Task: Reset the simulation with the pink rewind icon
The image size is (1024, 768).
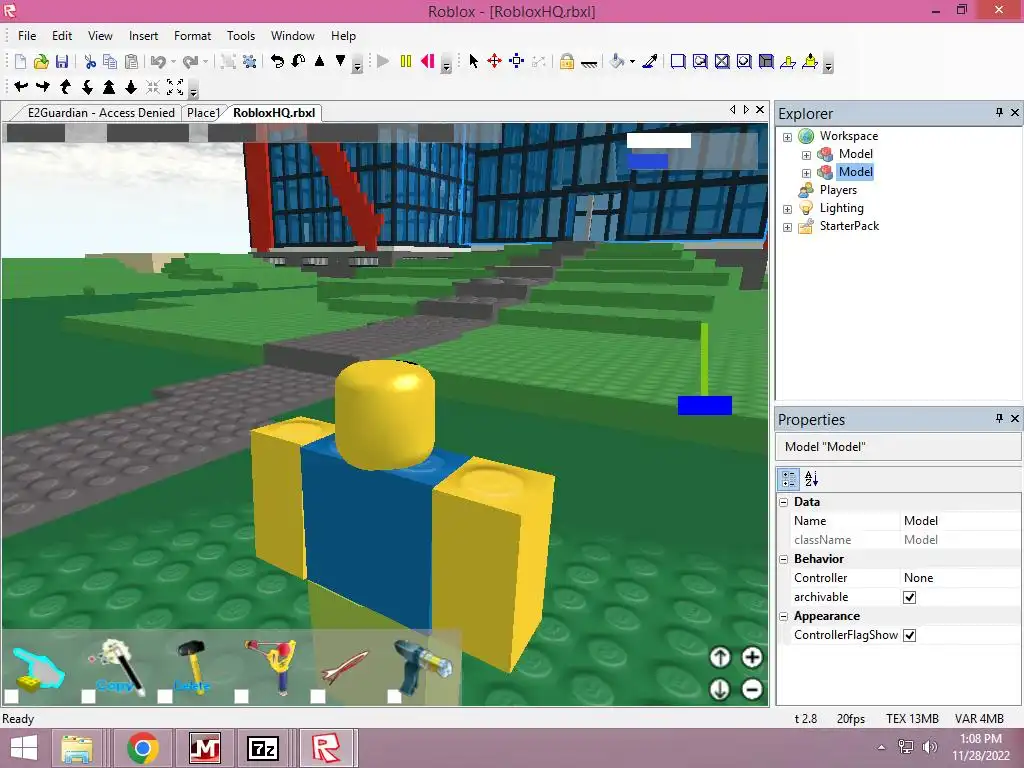Action: [428, 61]
